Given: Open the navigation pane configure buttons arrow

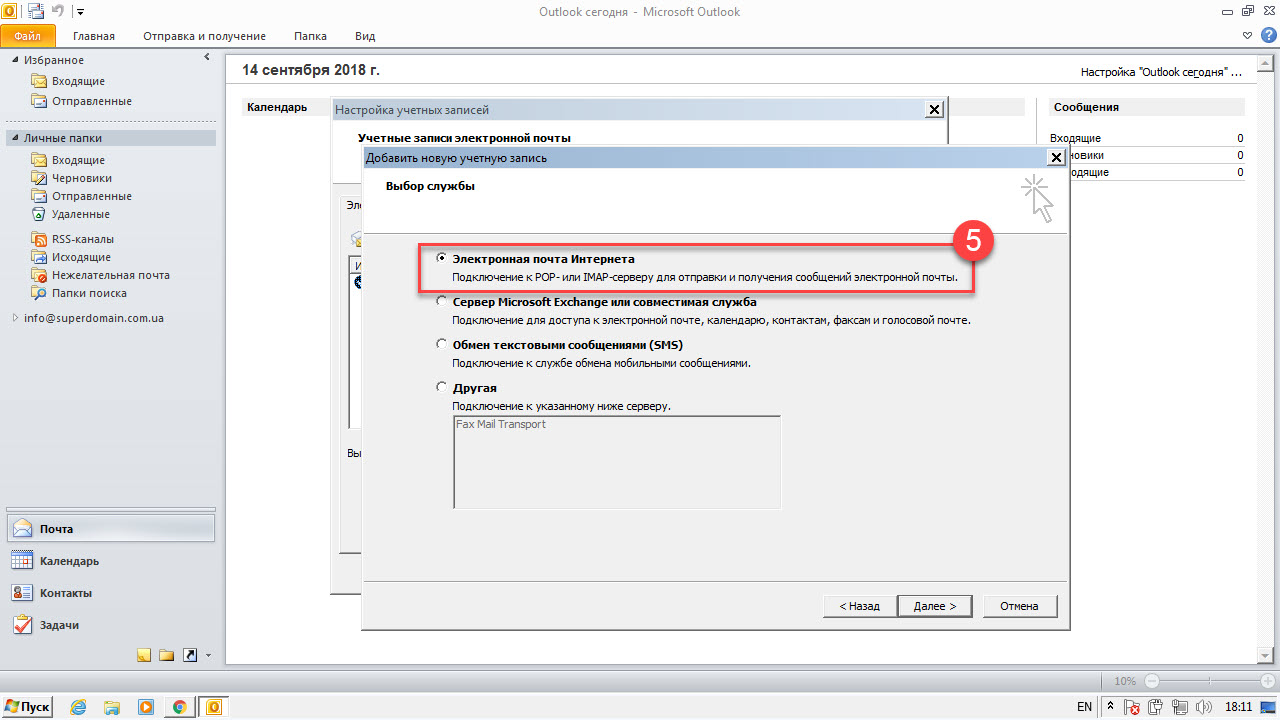Looking at the screenshot, I should point(208,656).
